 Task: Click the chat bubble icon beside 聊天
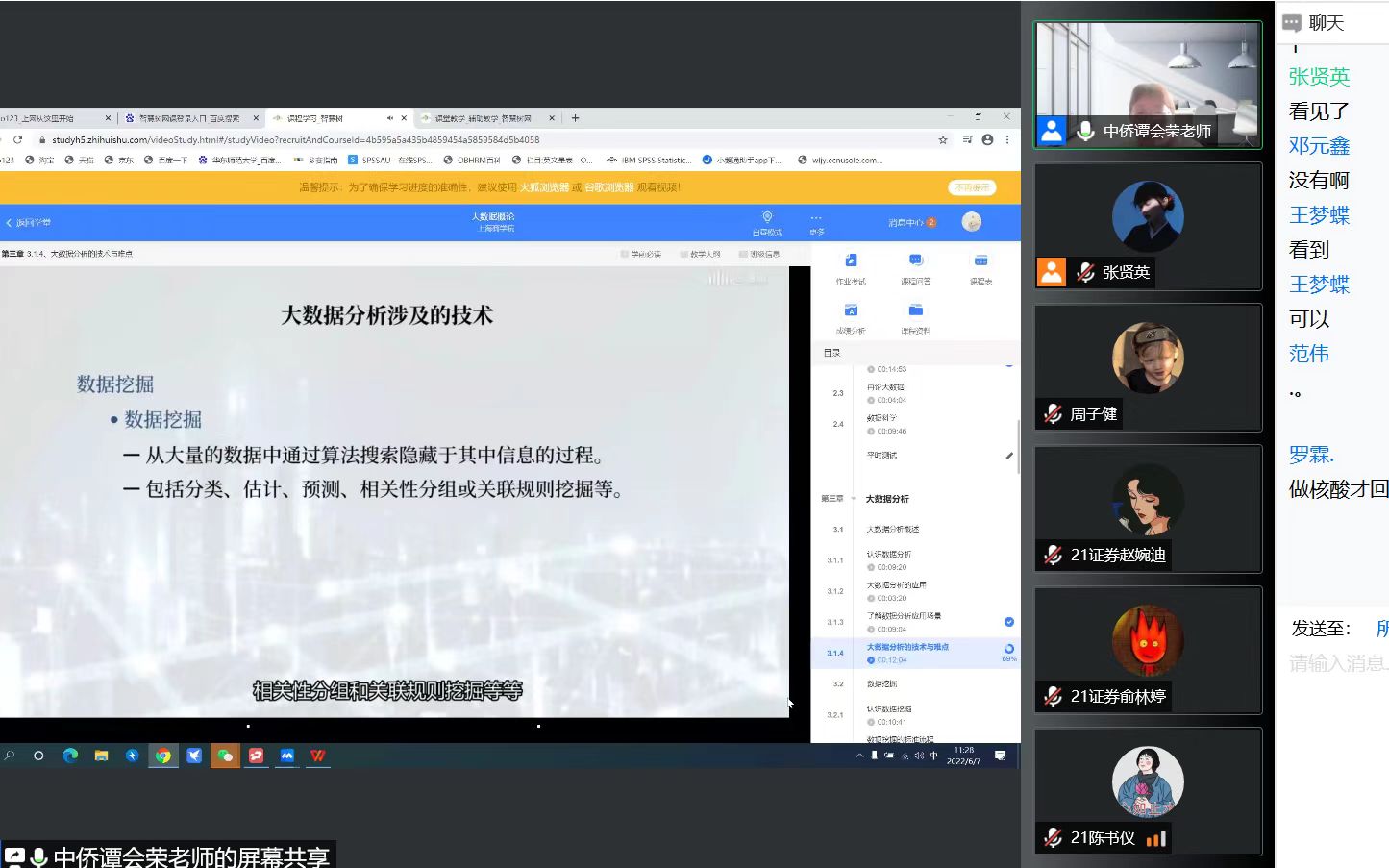[1292, 23]
